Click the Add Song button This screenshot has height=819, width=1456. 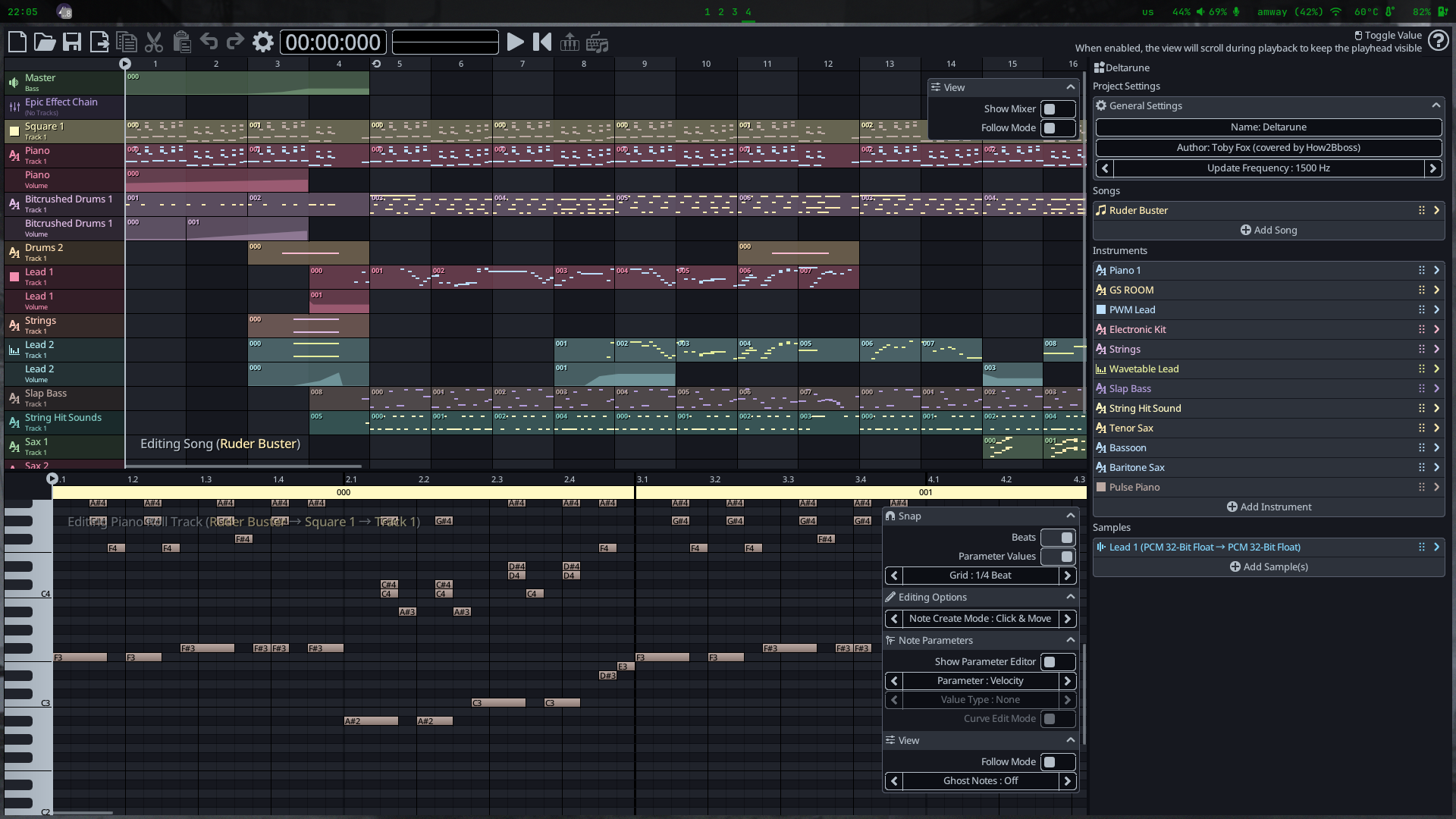(x=1269, y=231)
